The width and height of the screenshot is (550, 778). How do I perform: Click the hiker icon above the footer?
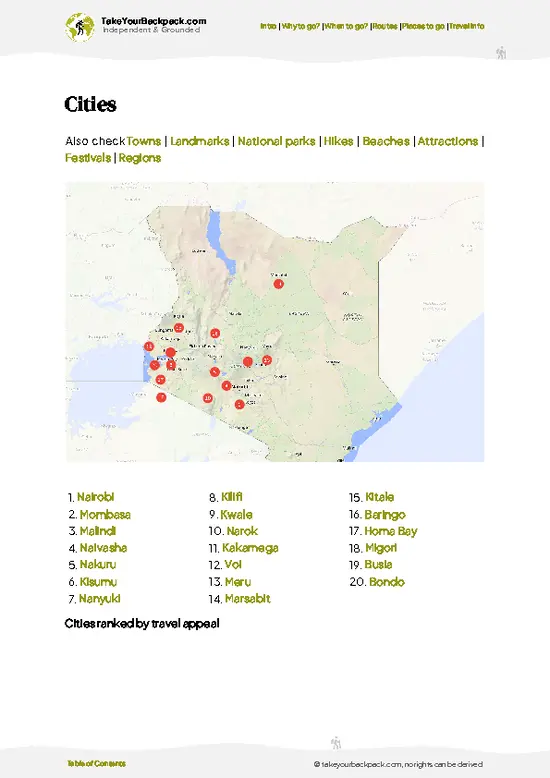(336, 743)
